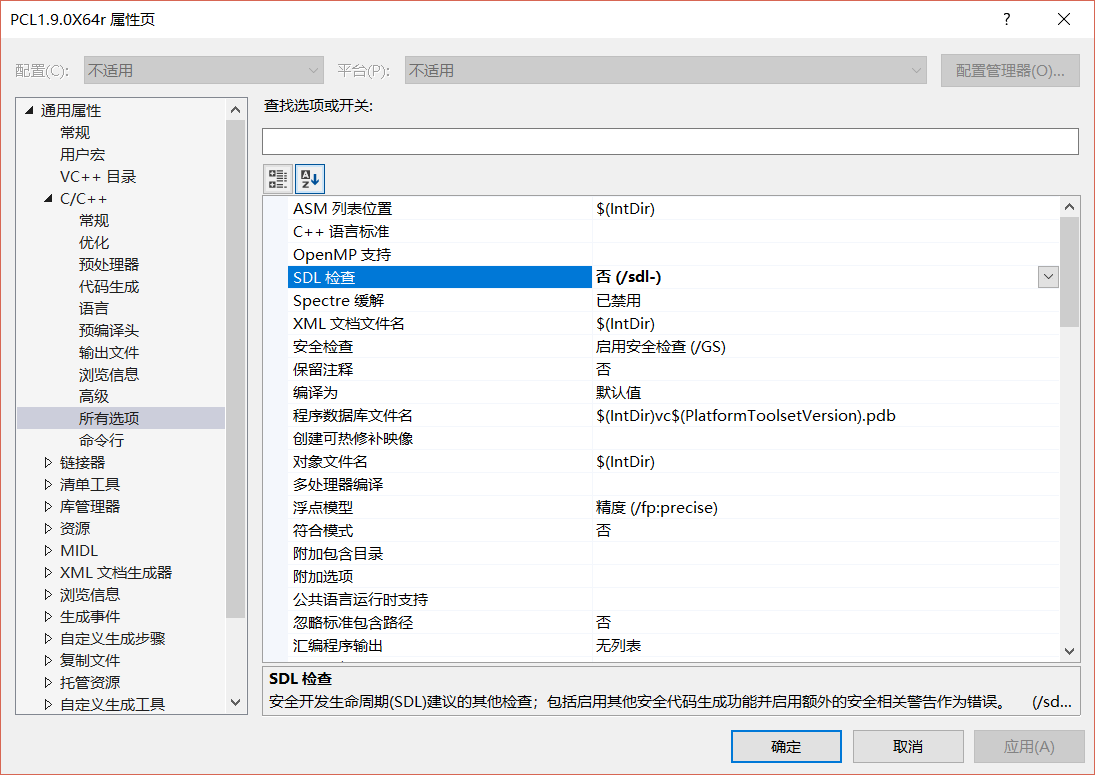The width and height of the screenshot is (1095, 775).
Task: Select the 编译为 property row
Action: 673,392
